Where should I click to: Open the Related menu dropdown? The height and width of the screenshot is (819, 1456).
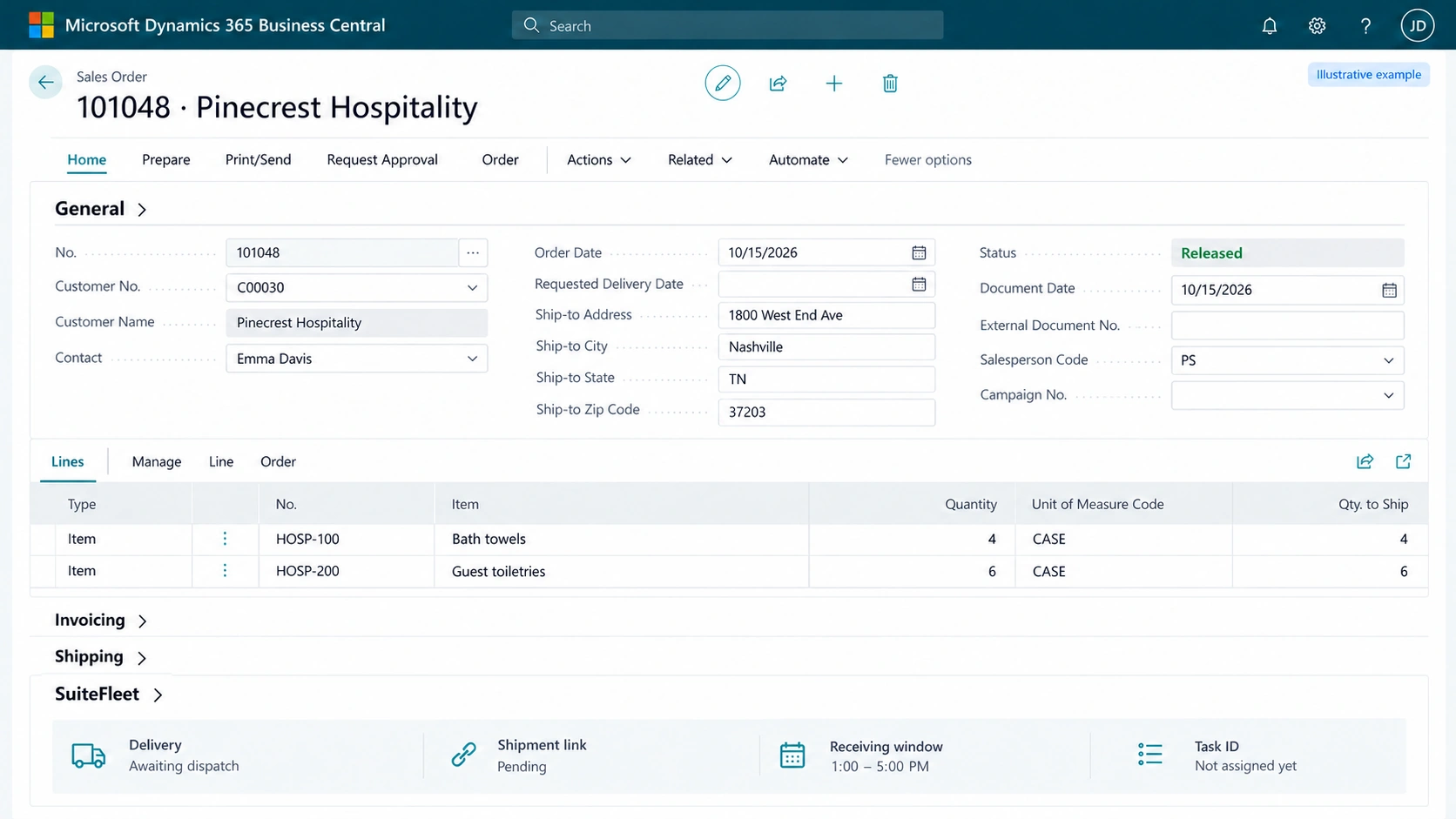coord(700,159)
